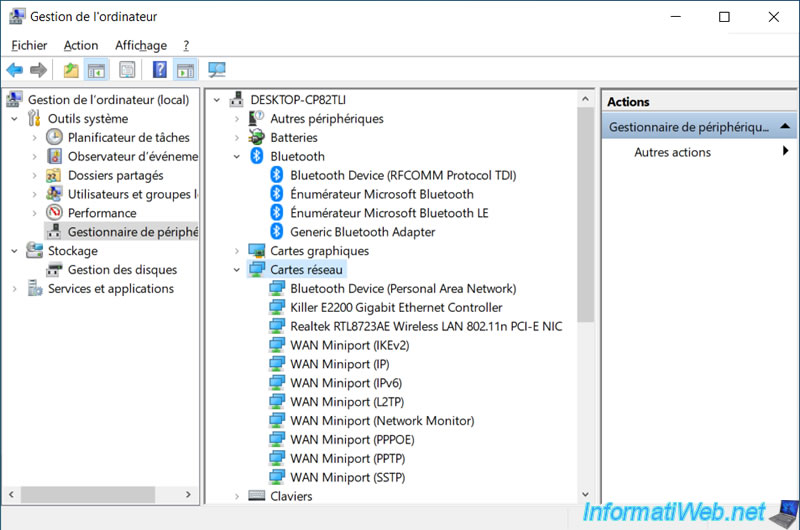Expand the Planificateur de tâches node
Screen dimensions: 800x530
(x=34, y=138)
